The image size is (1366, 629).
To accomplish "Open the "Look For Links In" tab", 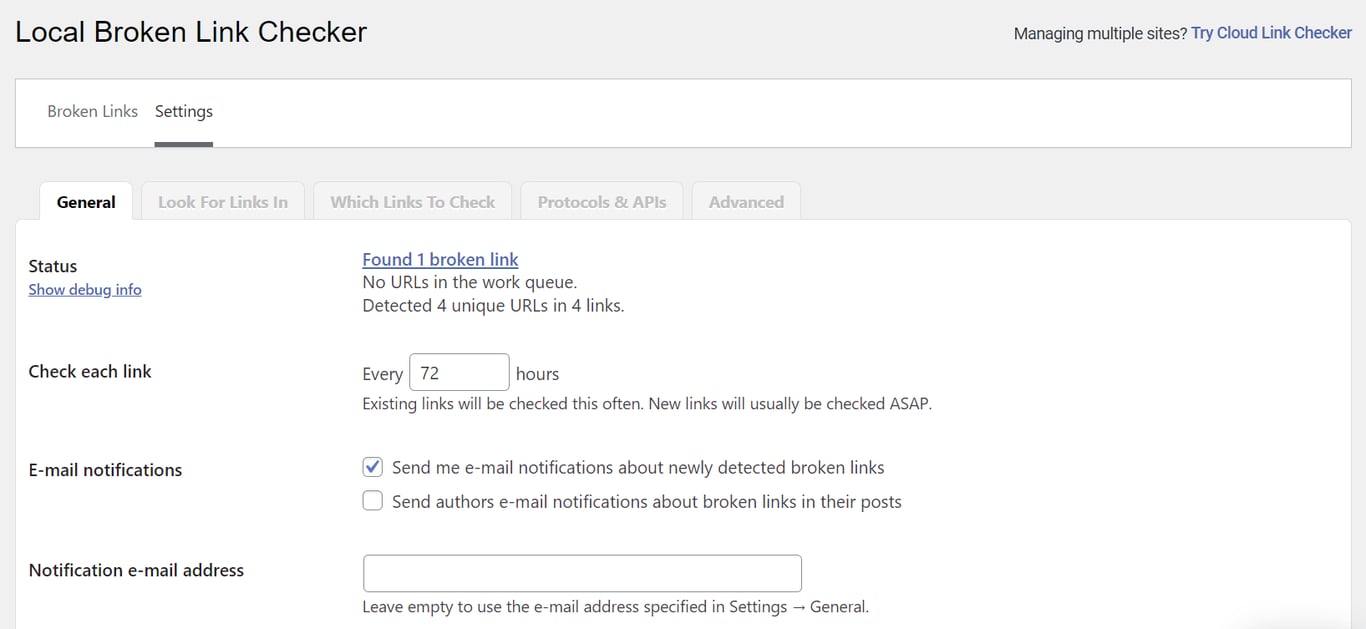I will click(222, 201).
